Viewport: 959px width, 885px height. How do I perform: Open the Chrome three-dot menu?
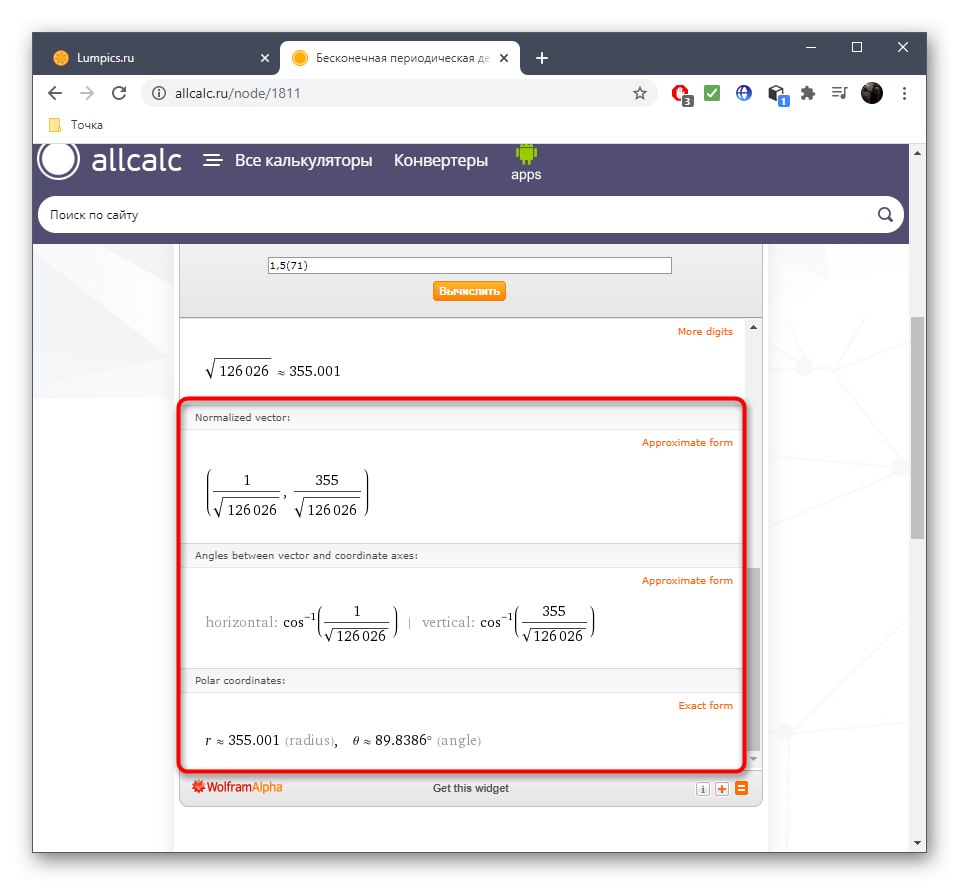904,93
